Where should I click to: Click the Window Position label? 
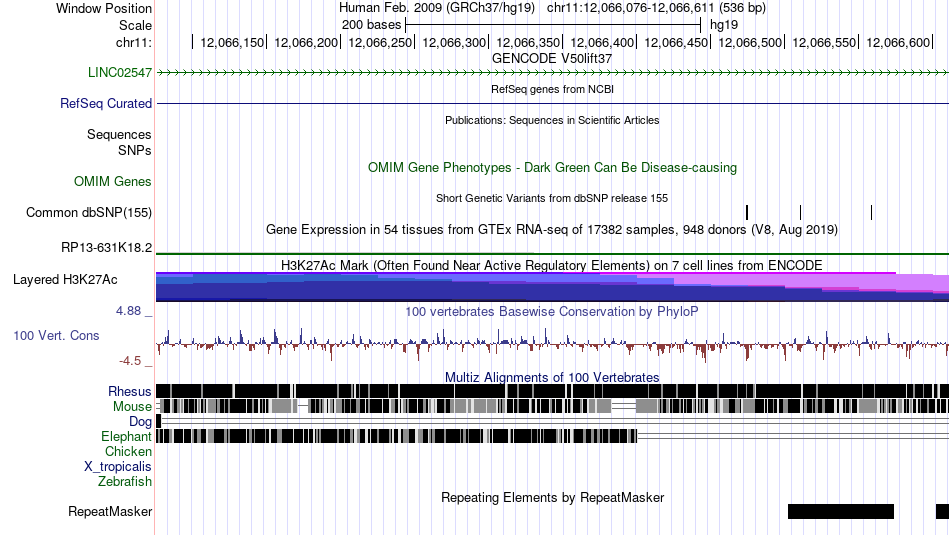click(104, 8)
